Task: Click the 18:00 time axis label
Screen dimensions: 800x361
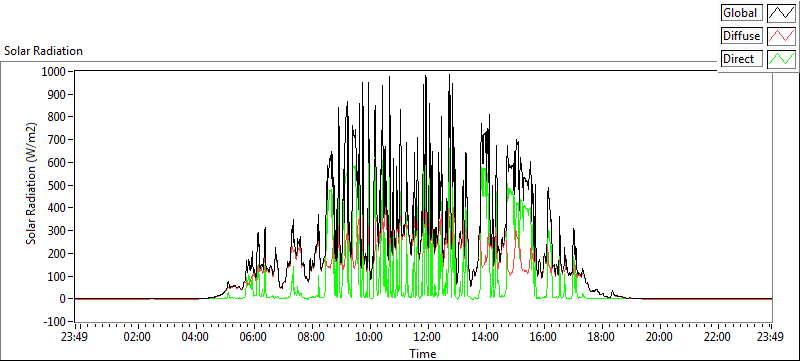Action: coord(601,337)
